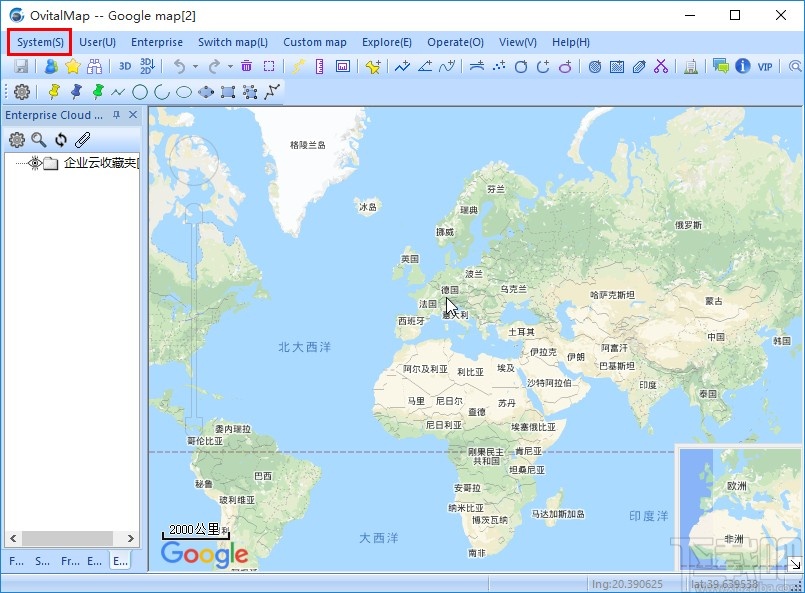Viewport: 805px width, 593px height.
Task: Click the add filled circle area tool
Action: point(595,66)
